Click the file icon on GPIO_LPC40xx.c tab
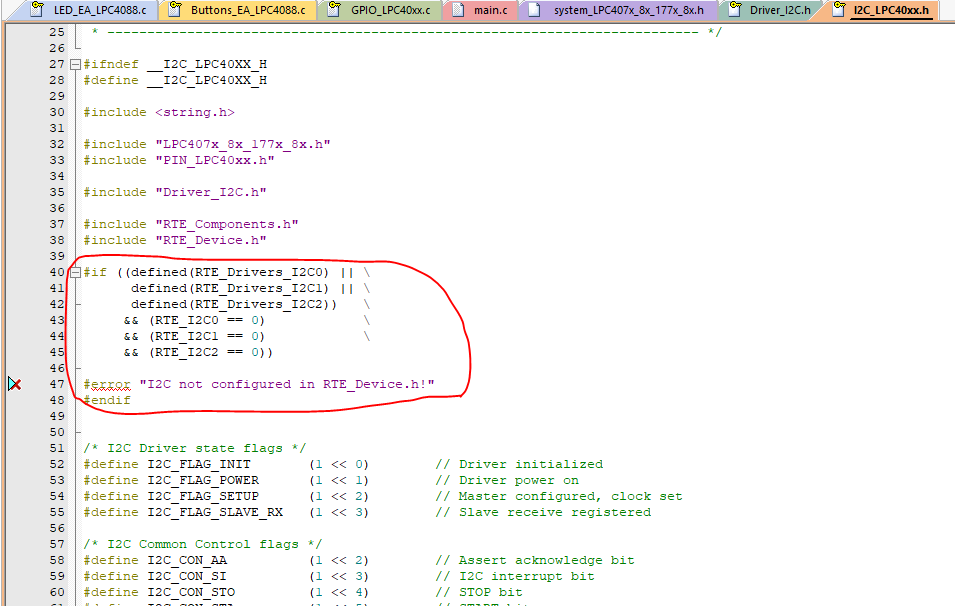The image size is (955, 606). 334,9
